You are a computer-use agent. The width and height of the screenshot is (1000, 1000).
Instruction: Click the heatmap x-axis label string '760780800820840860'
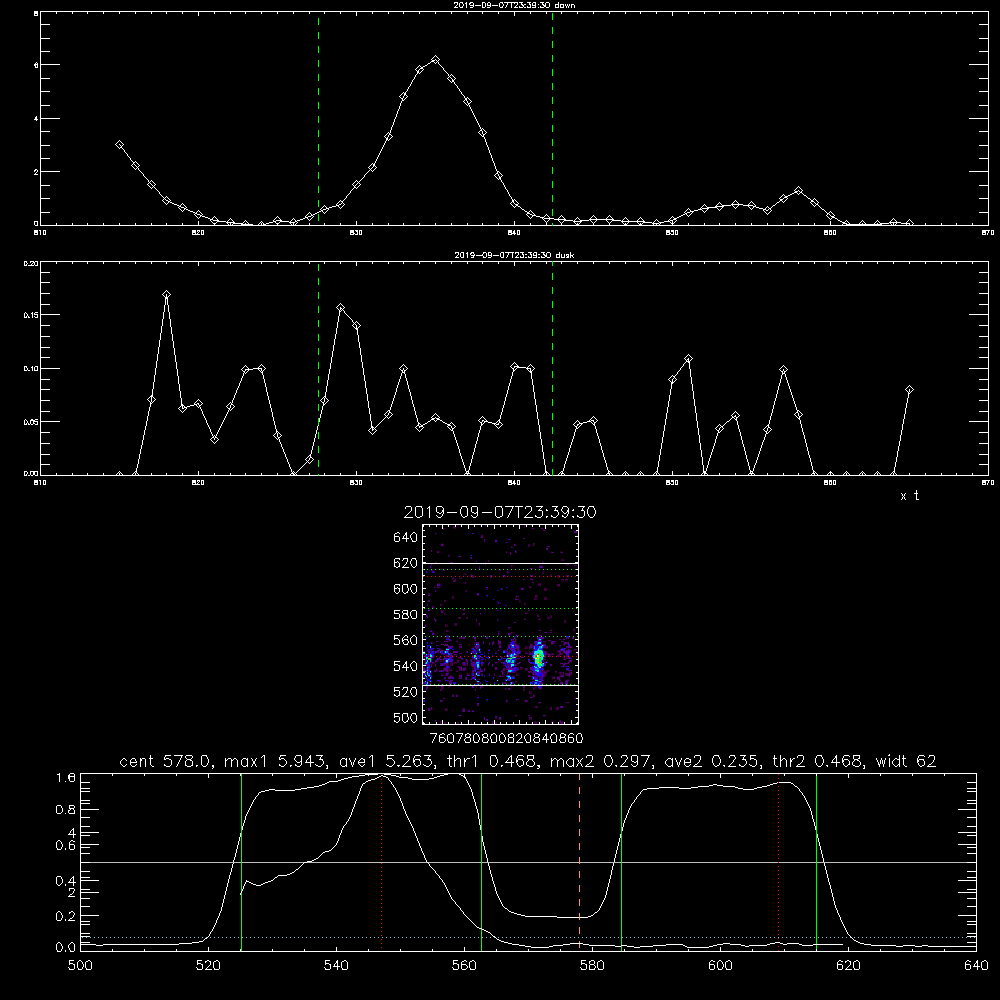(x=506, y=738)
